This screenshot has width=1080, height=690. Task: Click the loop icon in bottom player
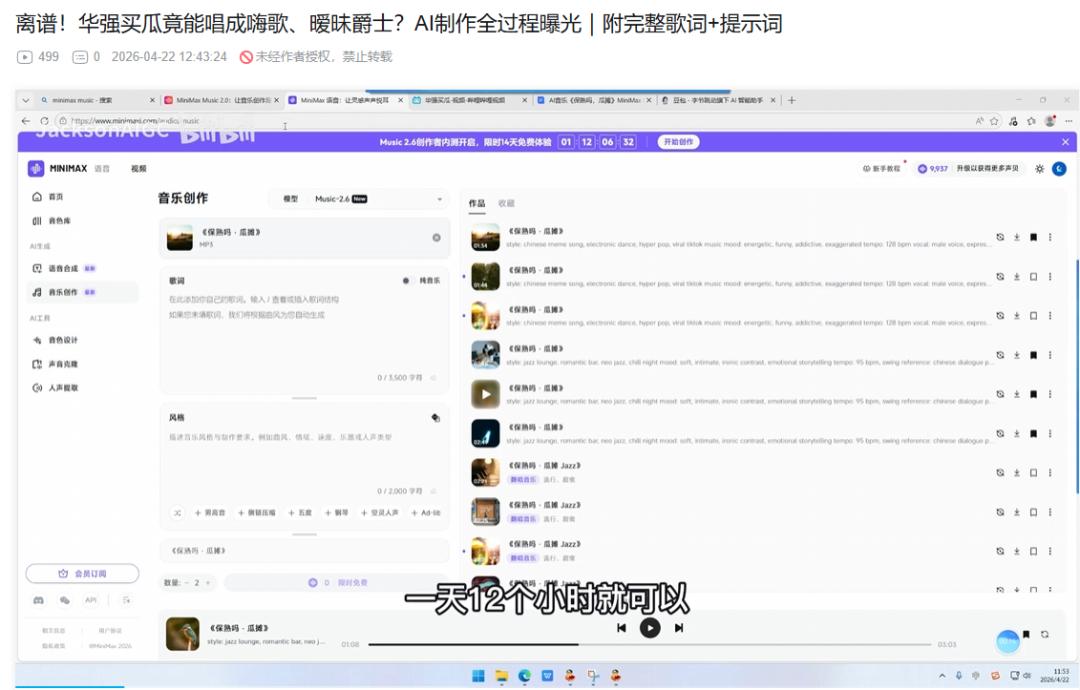tap(1045, 634)
